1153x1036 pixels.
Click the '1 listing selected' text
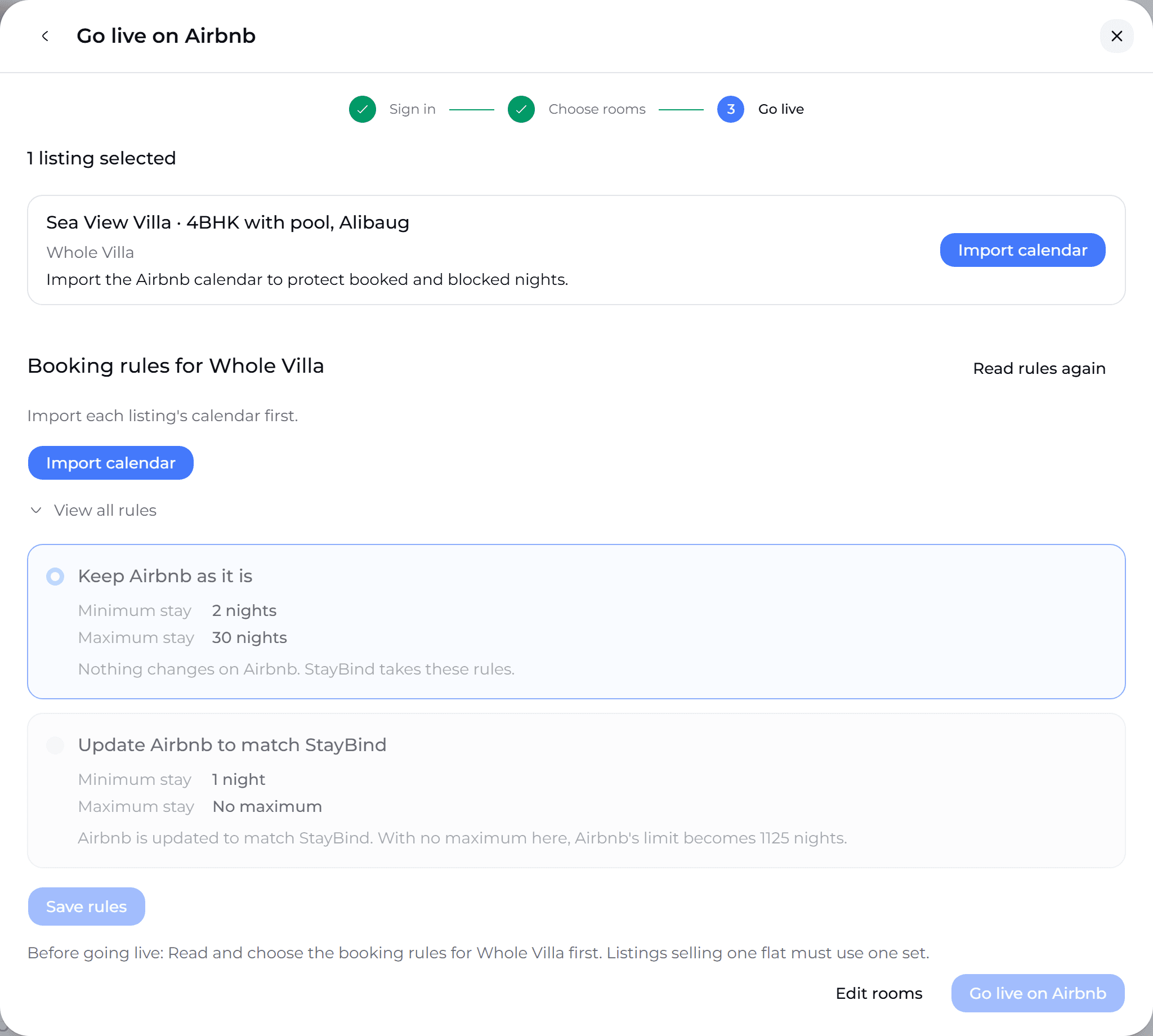(x=101, y=158)
